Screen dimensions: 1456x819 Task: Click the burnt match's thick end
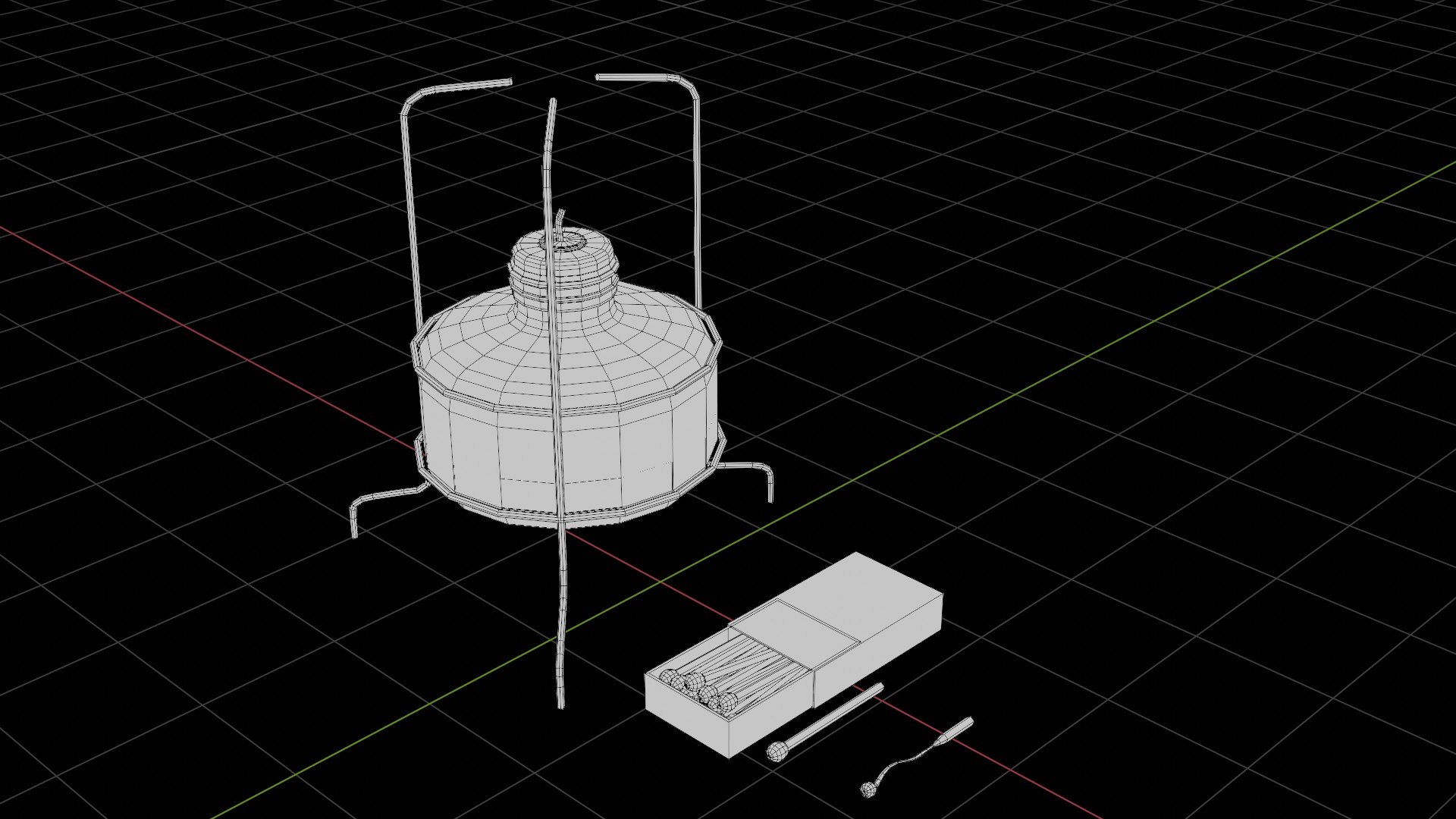tap(957, 730)
